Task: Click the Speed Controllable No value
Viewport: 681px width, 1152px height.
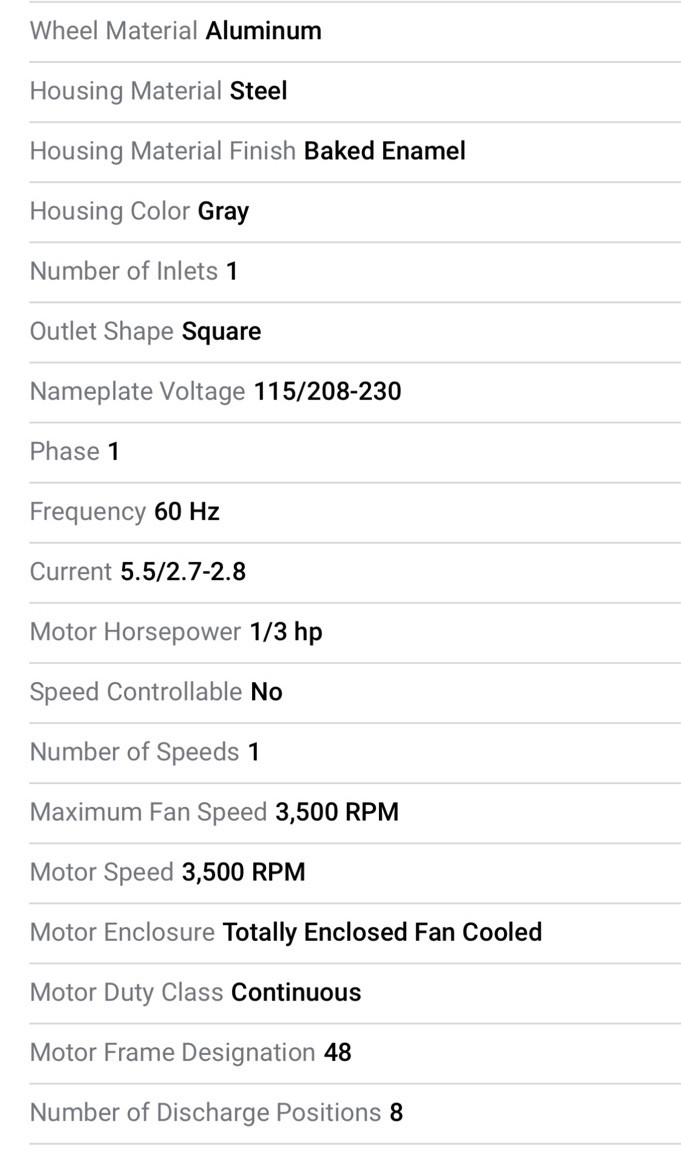Action: coord(266,692)
